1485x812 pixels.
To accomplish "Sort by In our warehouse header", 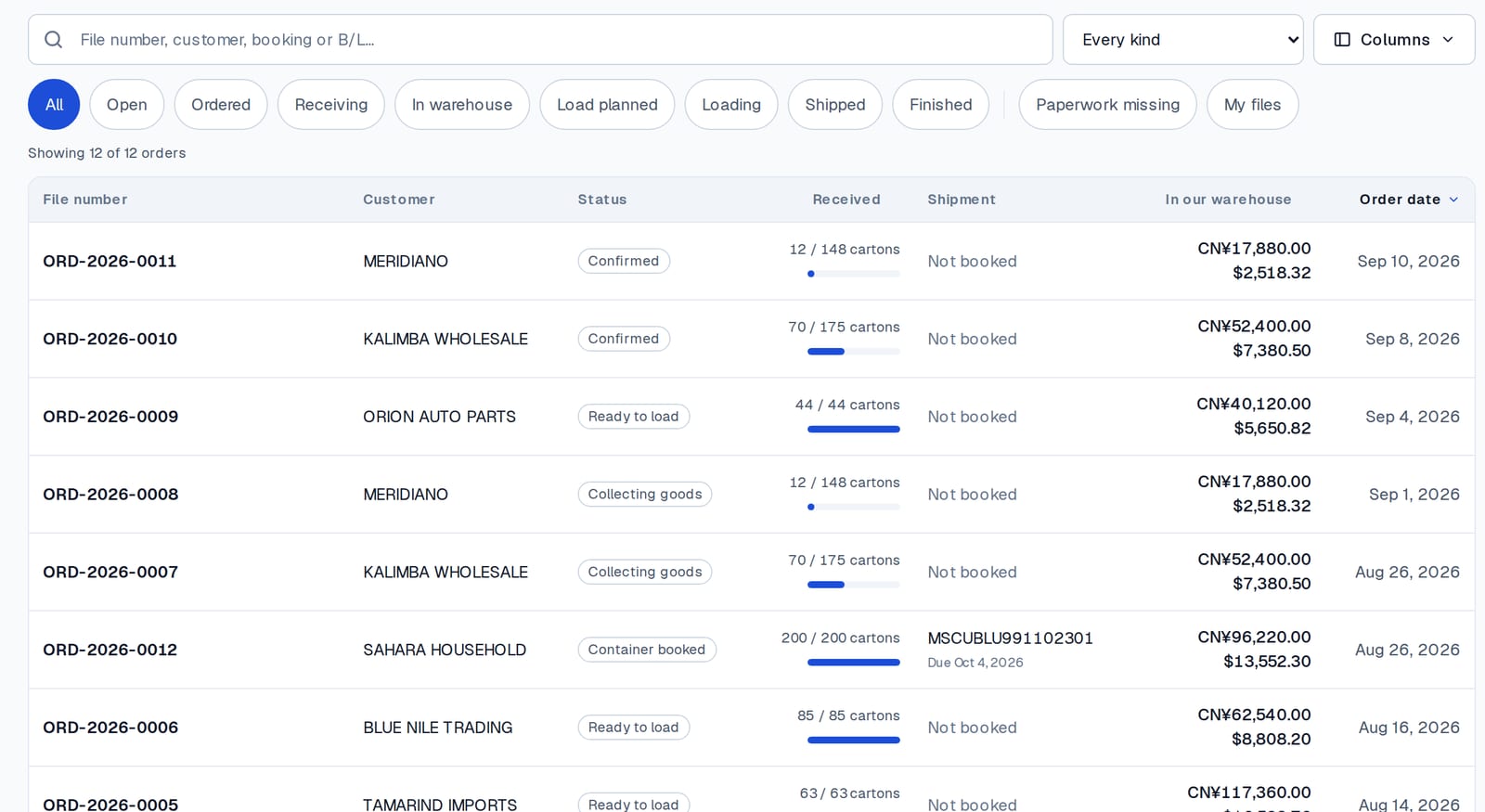I will (x=1228, y=200).
